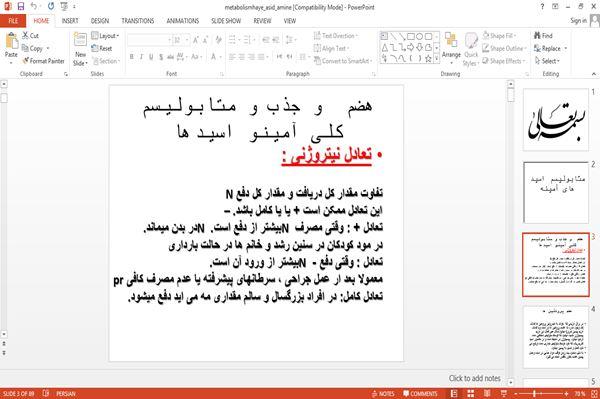600x399 pixels.
Task: Open Shape Effects dropdown
Action: (x=504, y=61)
